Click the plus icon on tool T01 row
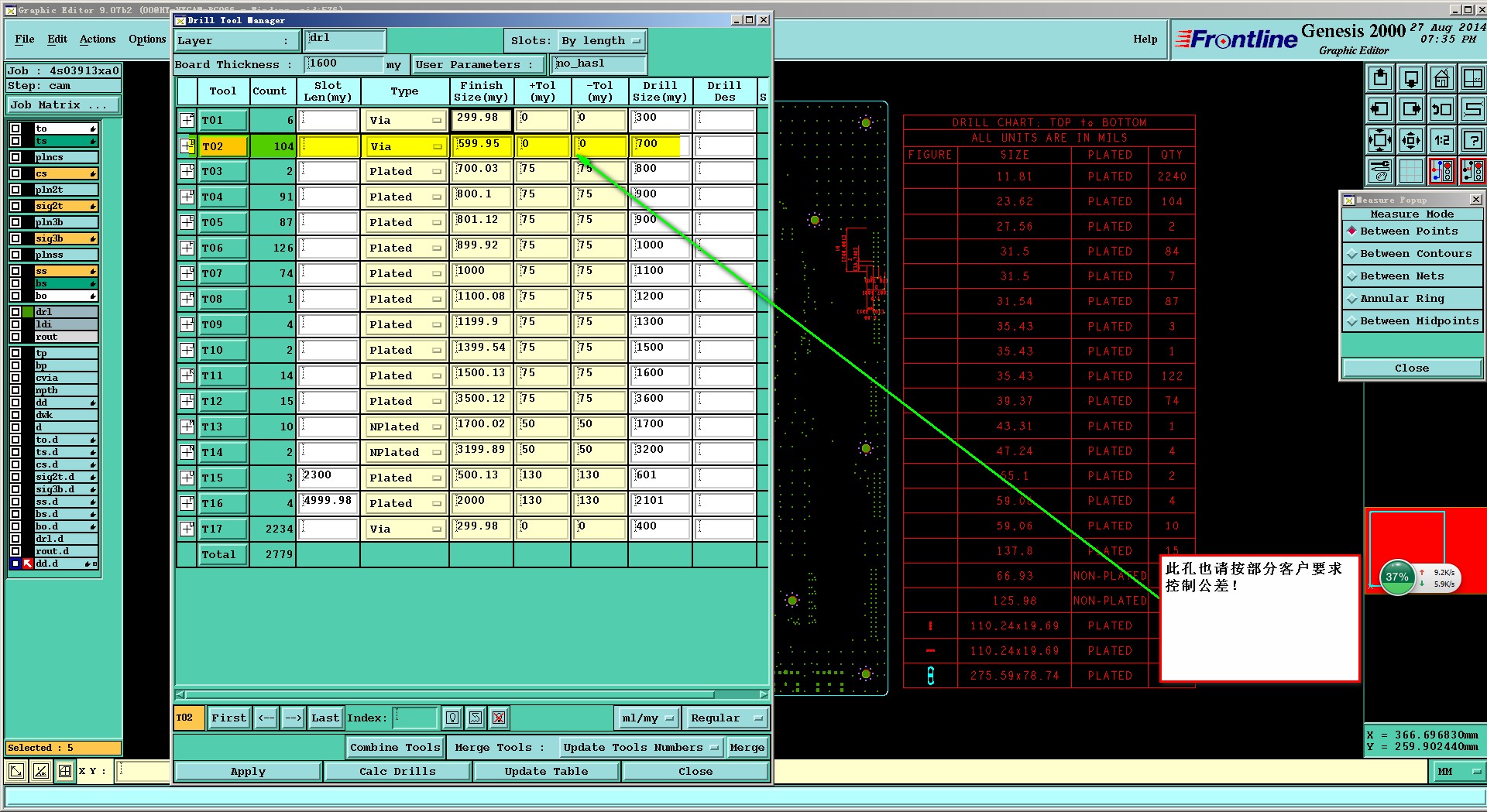Viewport: 1487px width, 812px height. pyautogui.click(x=187, y=120)
